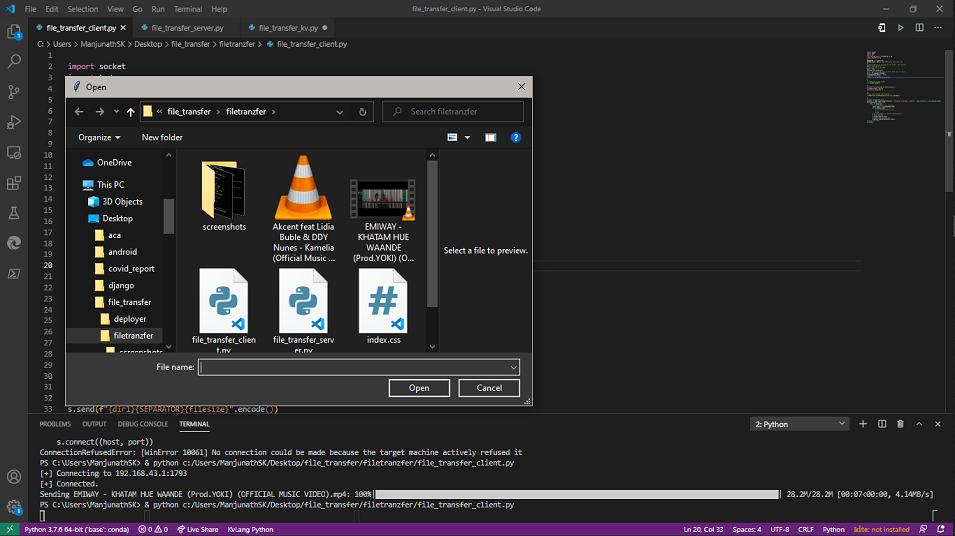
Task: Select the screenshots folder thumbnail
Action: (x=224, y=190)
